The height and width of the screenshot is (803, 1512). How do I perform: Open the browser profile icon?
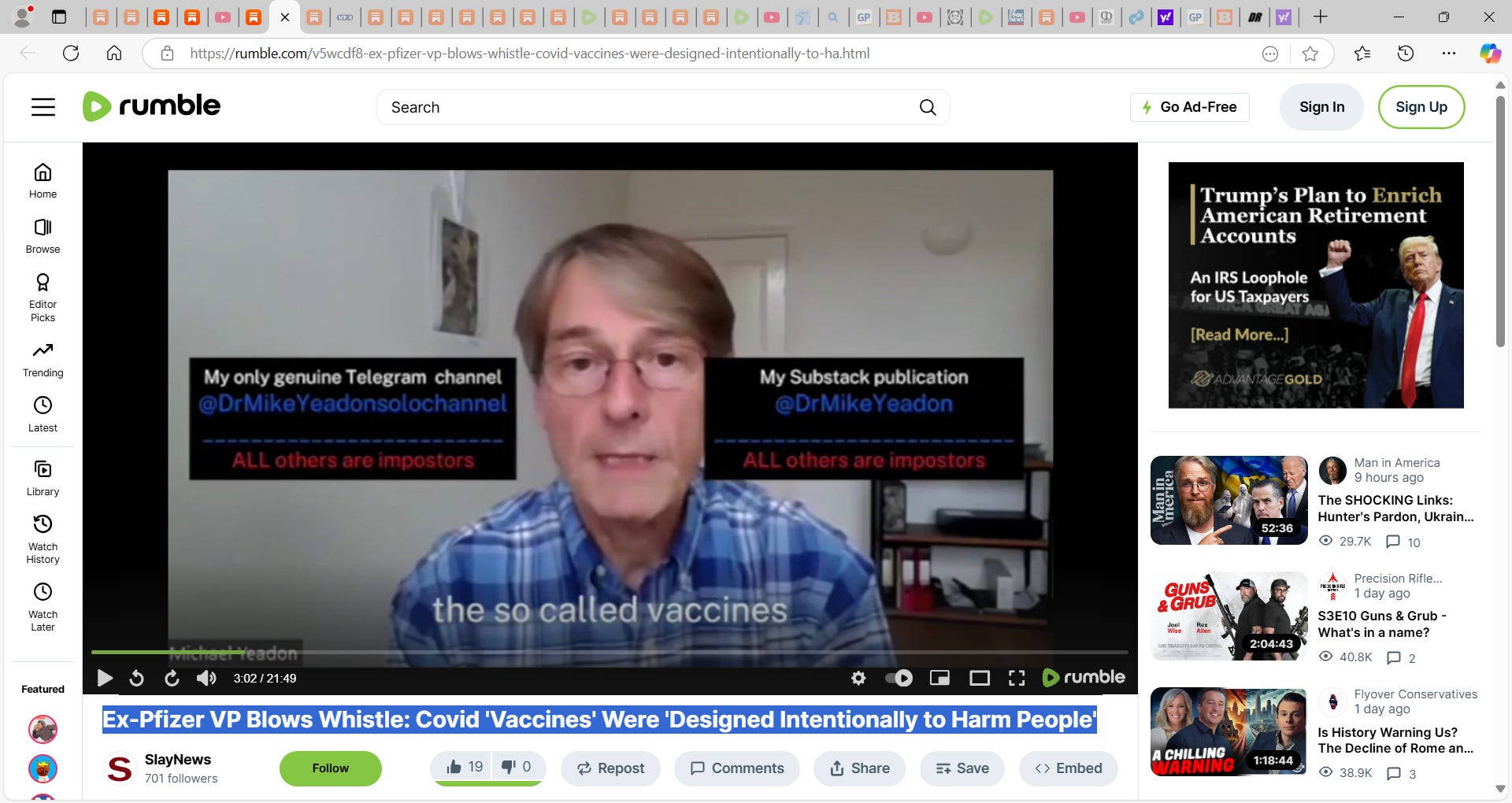24,16
